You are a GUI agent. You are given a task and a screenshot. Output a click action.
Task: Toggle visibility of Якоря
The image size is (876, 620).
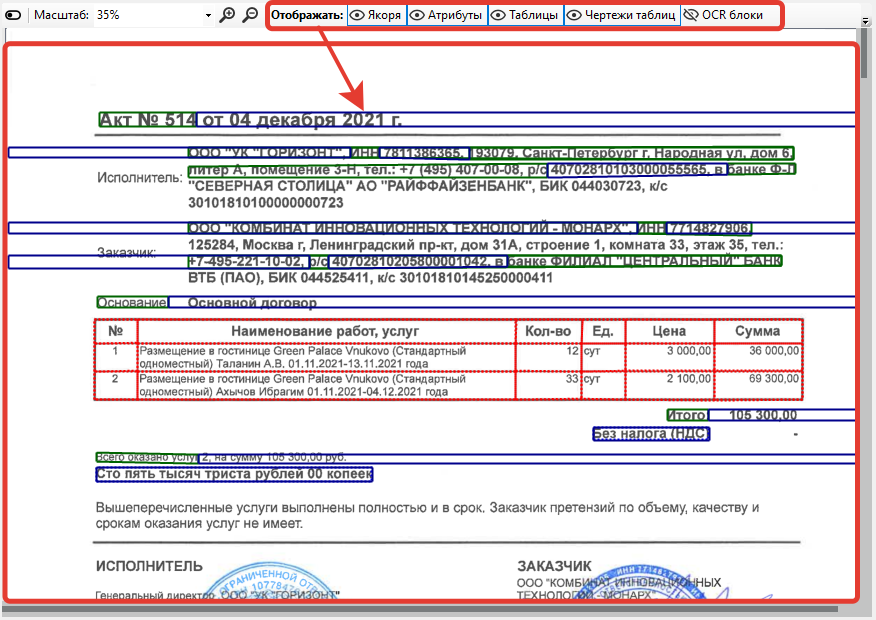[377, 15]
